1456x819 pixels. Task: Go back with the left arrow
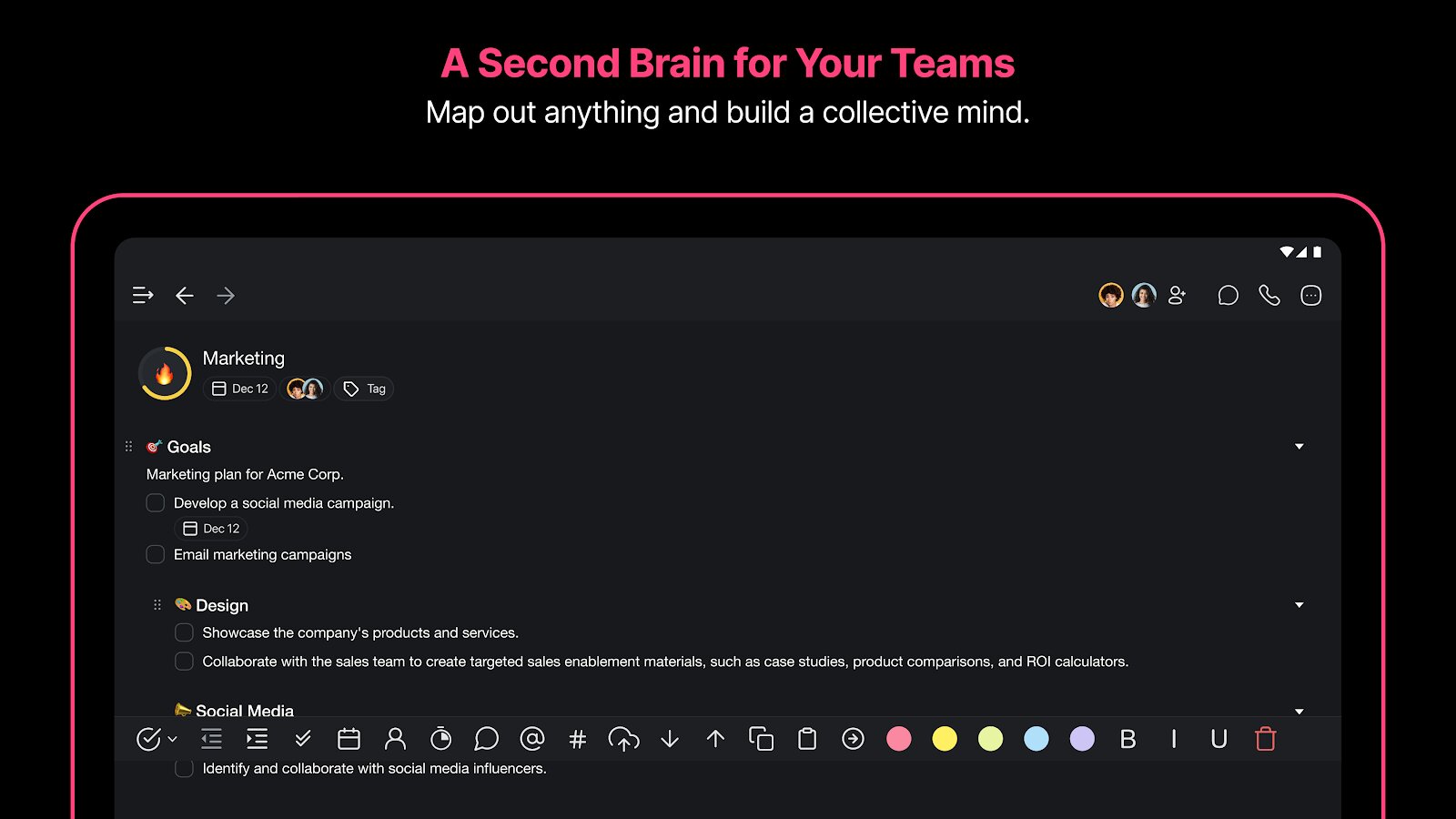click(185, 295)
